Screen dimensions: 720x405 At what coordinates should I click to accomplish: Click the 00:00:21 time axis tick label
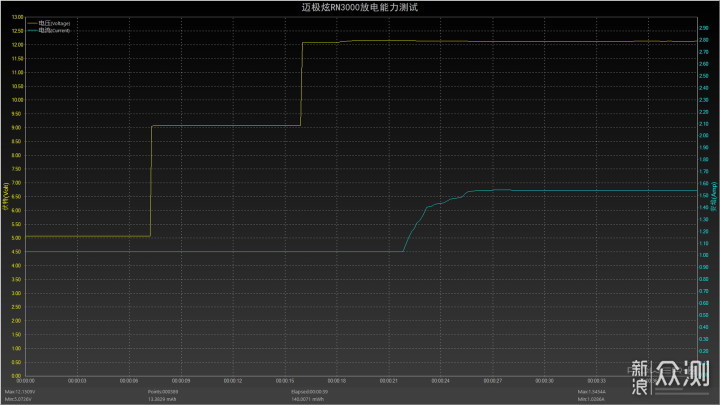tap(388, 381)
